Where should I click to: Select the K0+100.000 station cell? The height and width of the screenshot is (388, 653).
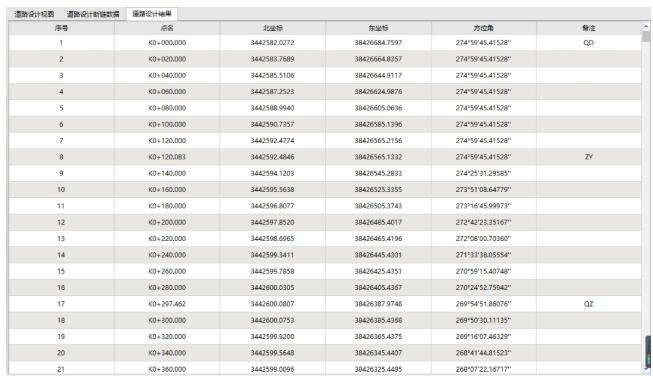tap(167, 124)
